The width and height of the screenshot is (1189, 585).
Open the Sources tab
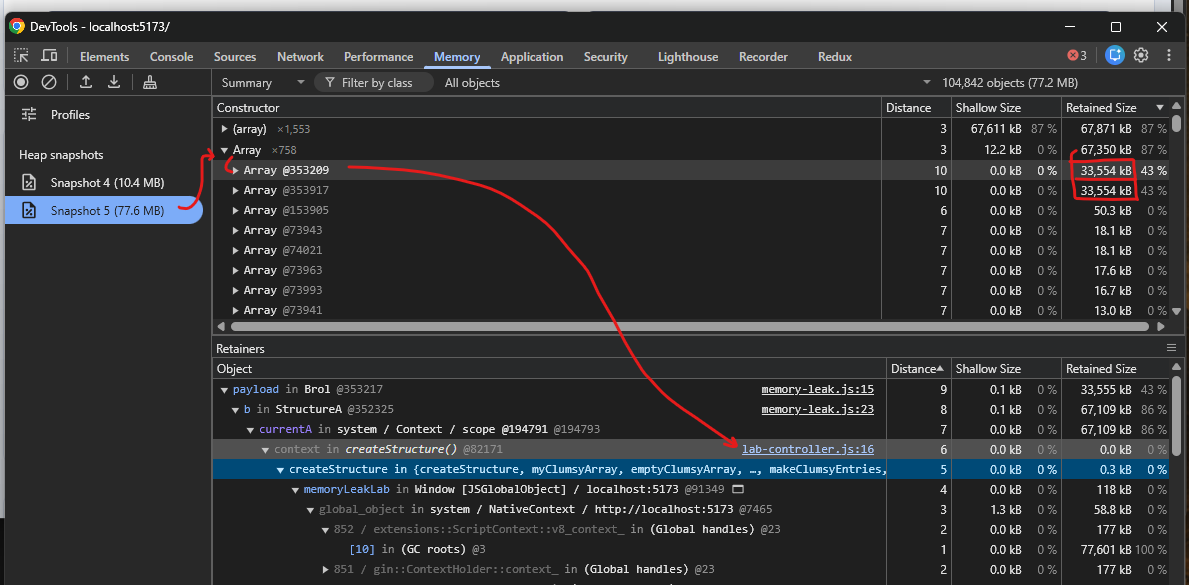[x=235, y=57]
